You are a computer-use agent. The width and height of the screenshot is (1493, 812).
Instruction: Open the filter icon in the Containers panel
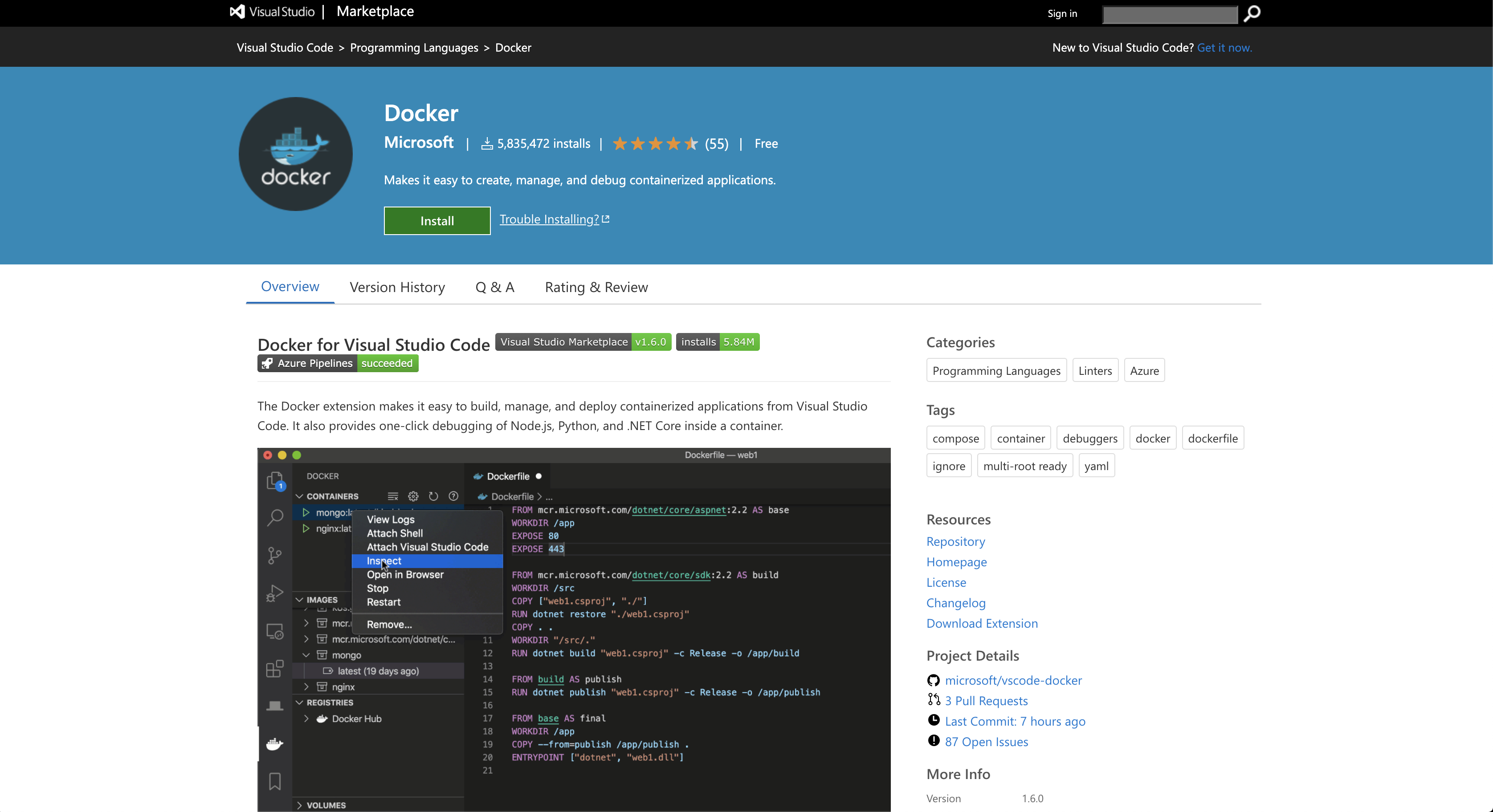tap(393, 496)
